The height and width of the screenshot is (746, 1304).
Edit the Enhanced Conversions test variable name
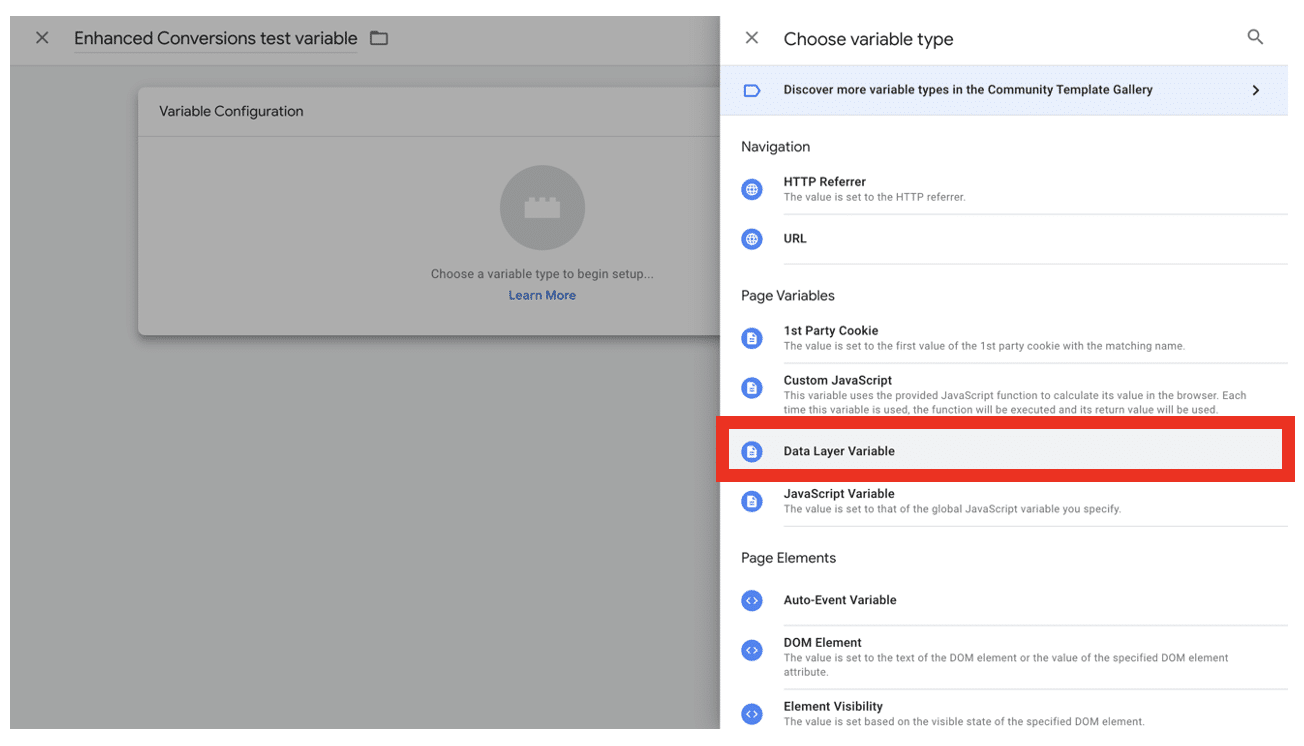click(215, 38)
